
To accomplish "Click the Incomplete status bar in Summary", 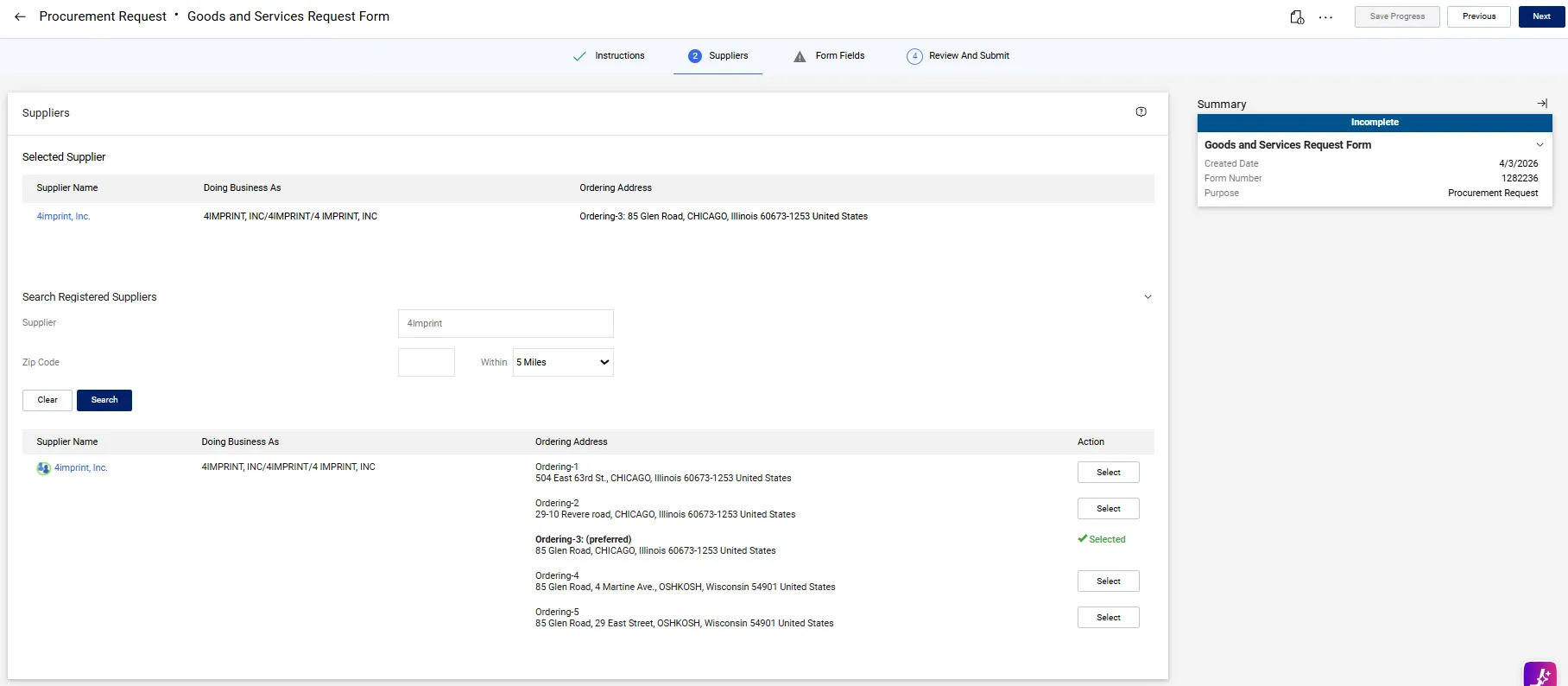I will click(1375, 123).
